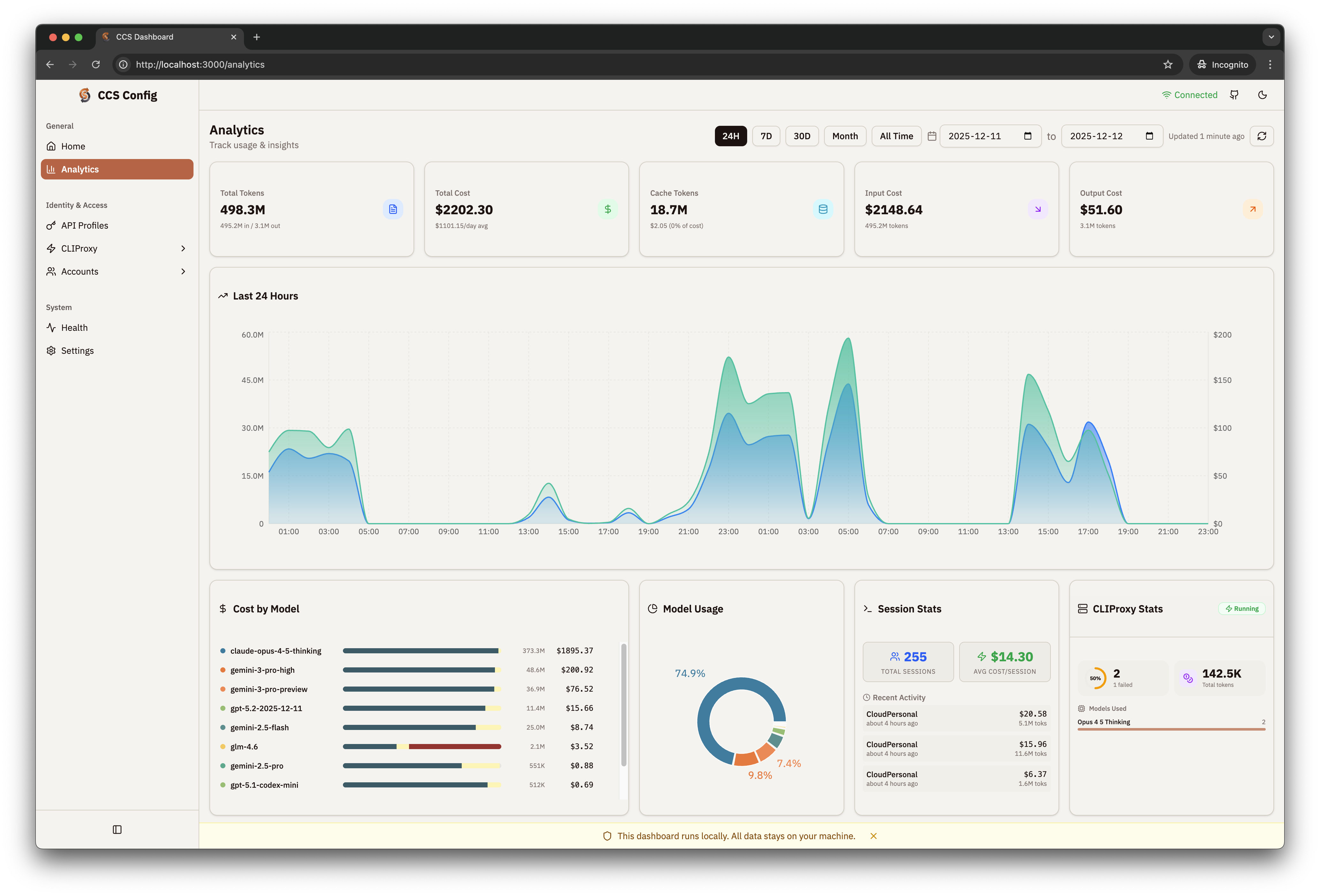The image size is (1320, 896).
Task: Open the calendar picker icon
Action: click(x=931, y=136)
